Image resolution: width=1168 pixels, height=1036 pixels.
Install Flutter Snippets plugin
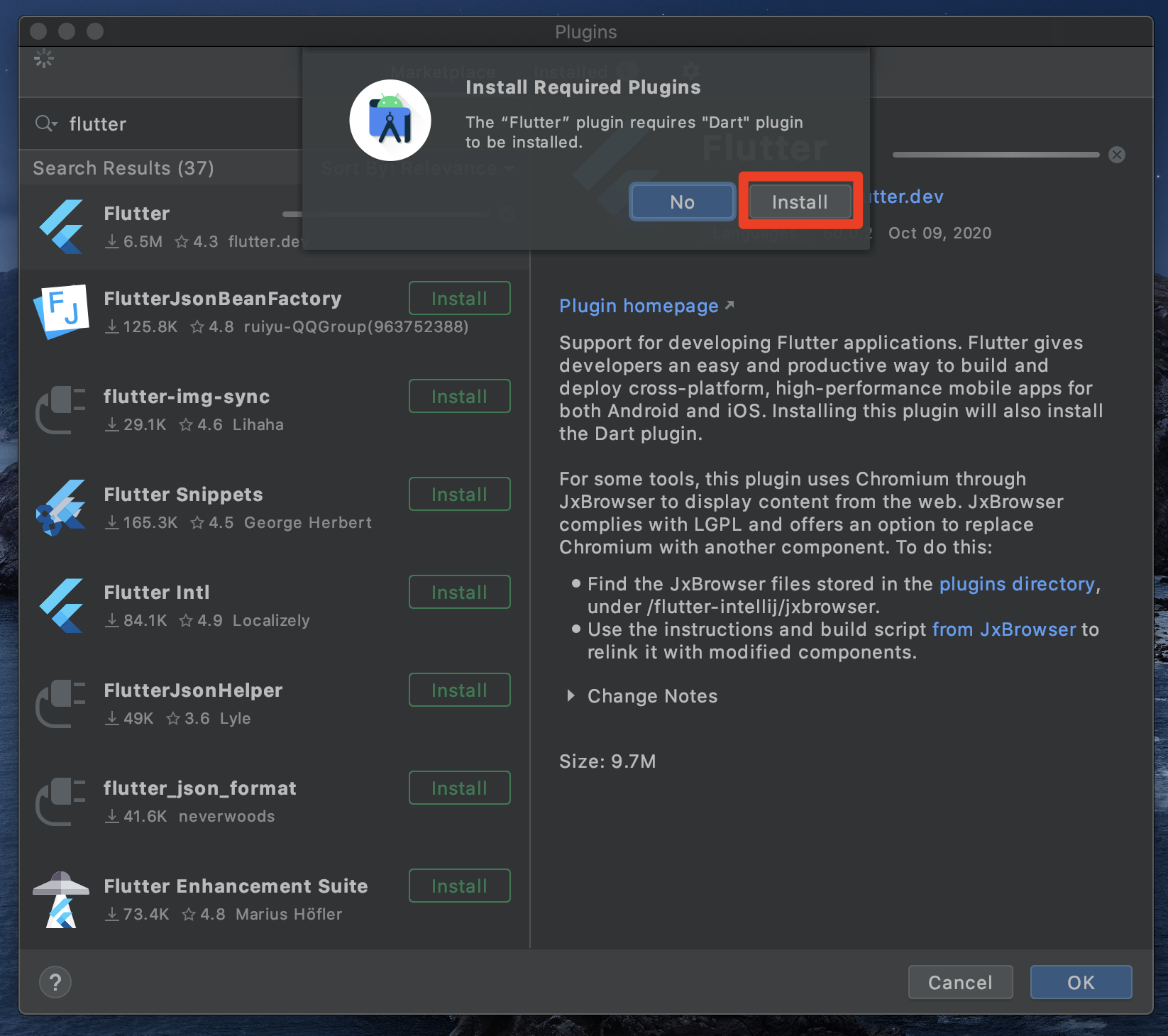(x=459, y=494)
